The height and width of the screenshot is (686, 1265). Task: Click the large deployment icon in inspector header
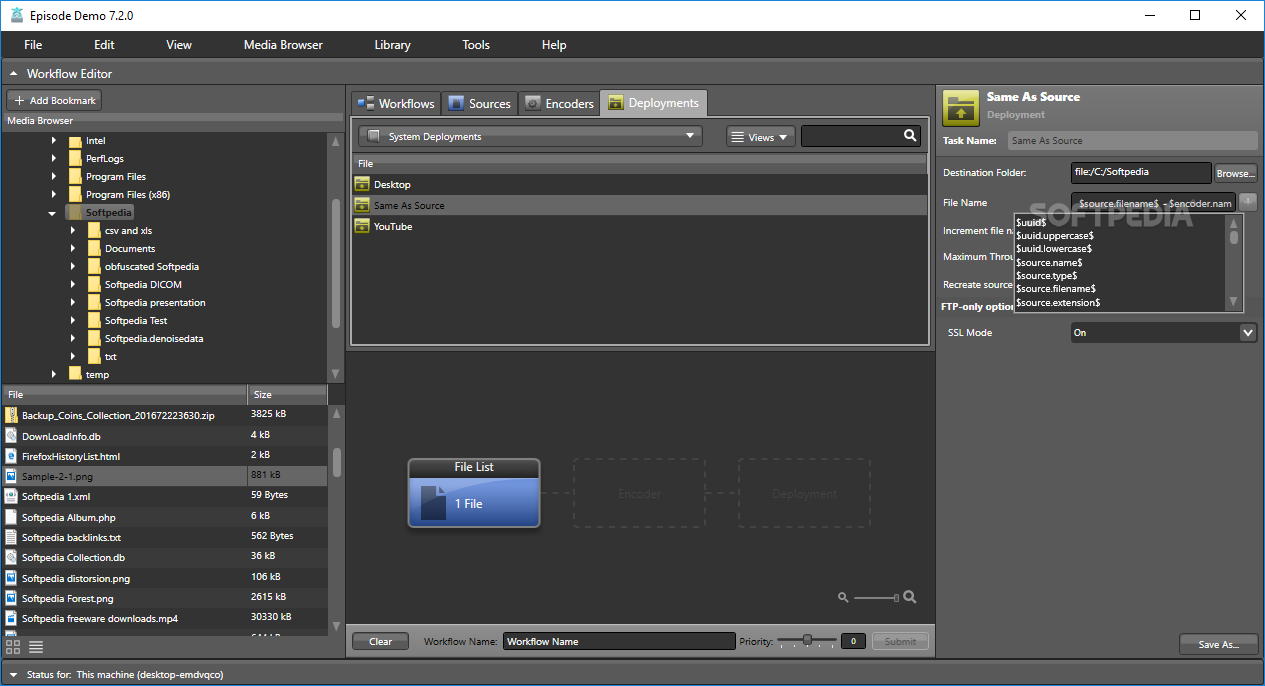click(x=961, y=108)
